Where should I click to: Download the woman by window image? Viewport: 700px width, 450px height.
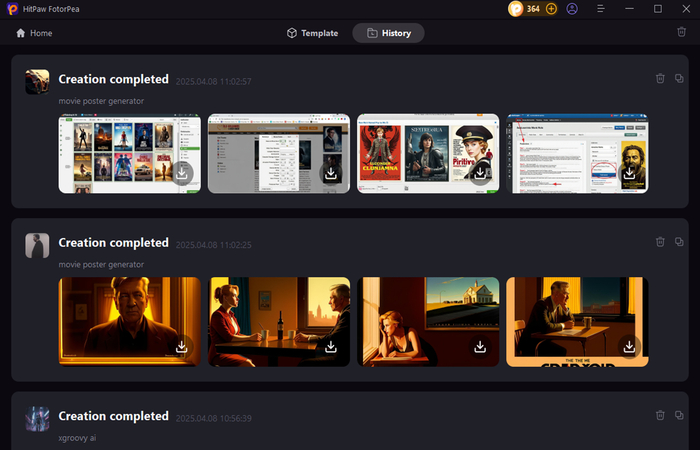click(480, 346)
